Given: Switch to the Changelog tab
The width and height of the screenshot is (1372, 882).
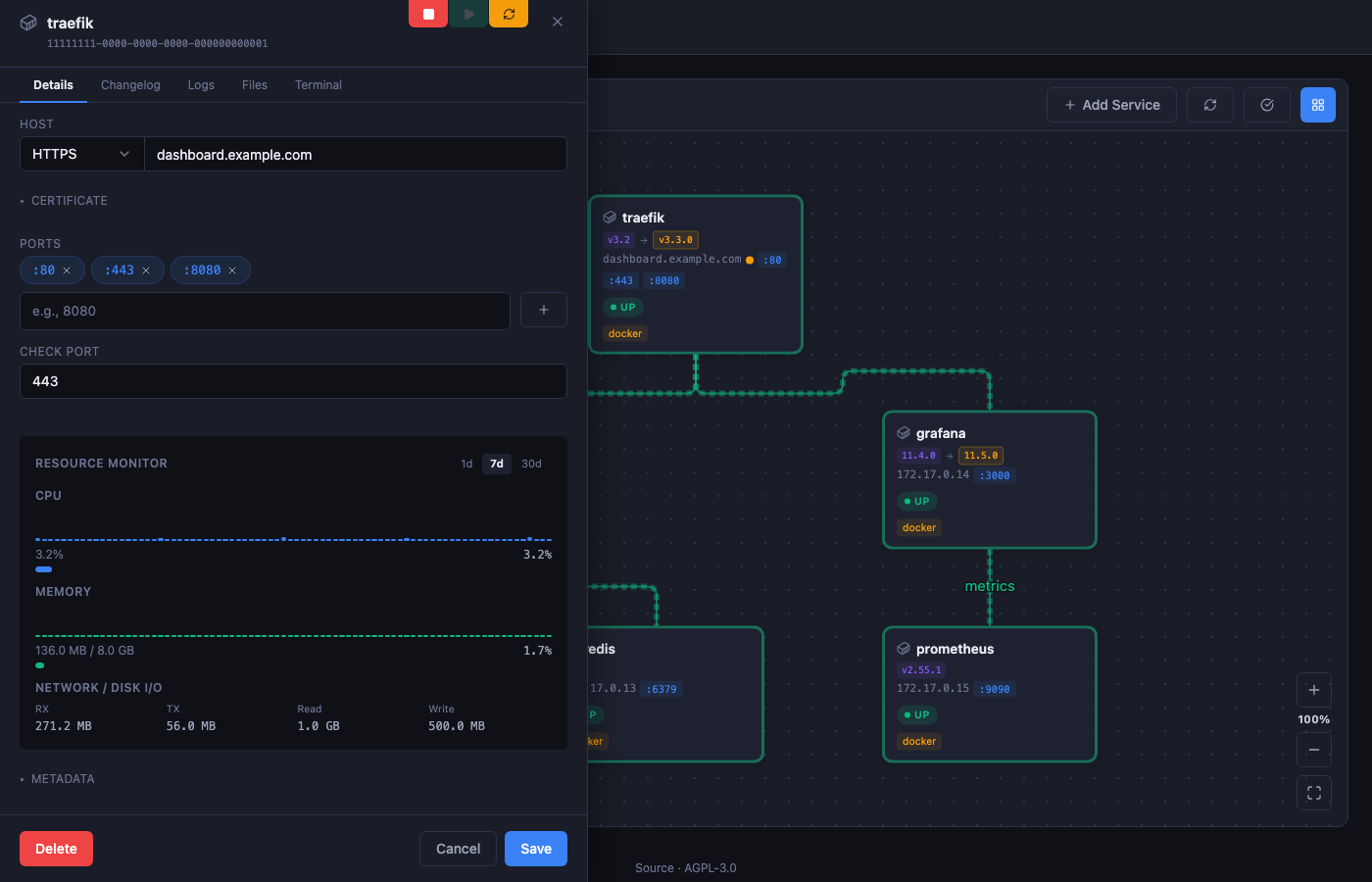Looking at the screenshot, I should pyautogui.click(x=130, y=85).
